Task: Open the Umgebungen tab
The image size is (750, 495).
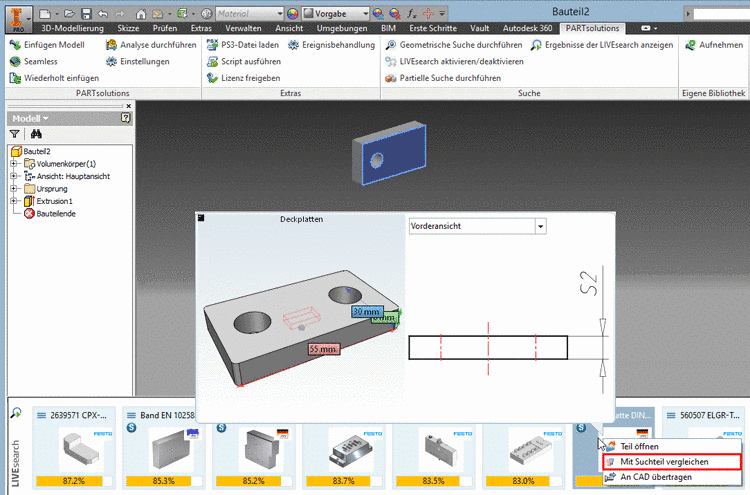Action: coord(342,28)
